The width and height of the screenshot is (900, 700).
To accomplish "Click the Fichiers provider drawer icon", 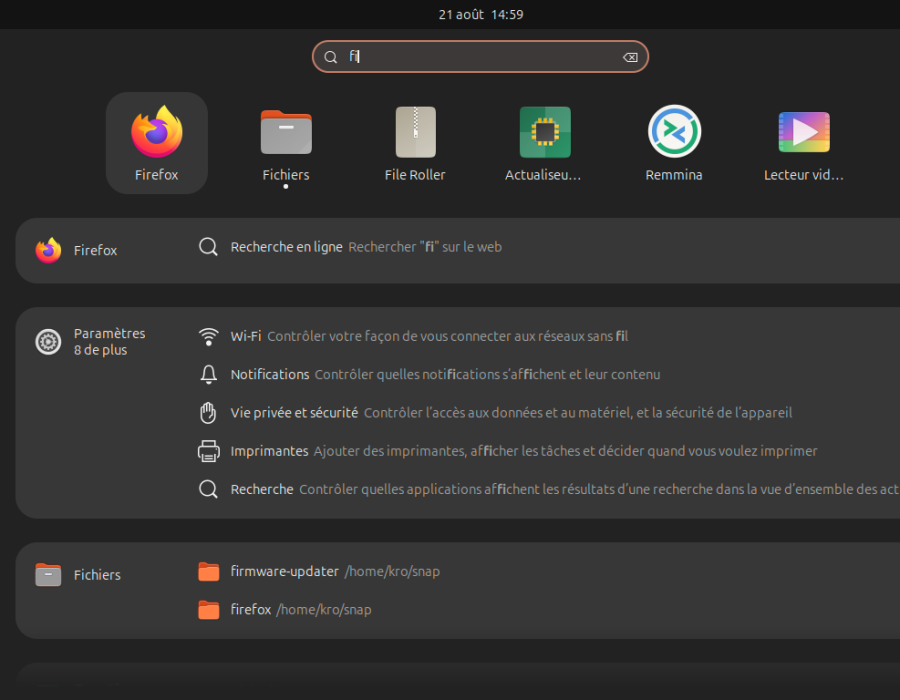I will coord(48,574).
